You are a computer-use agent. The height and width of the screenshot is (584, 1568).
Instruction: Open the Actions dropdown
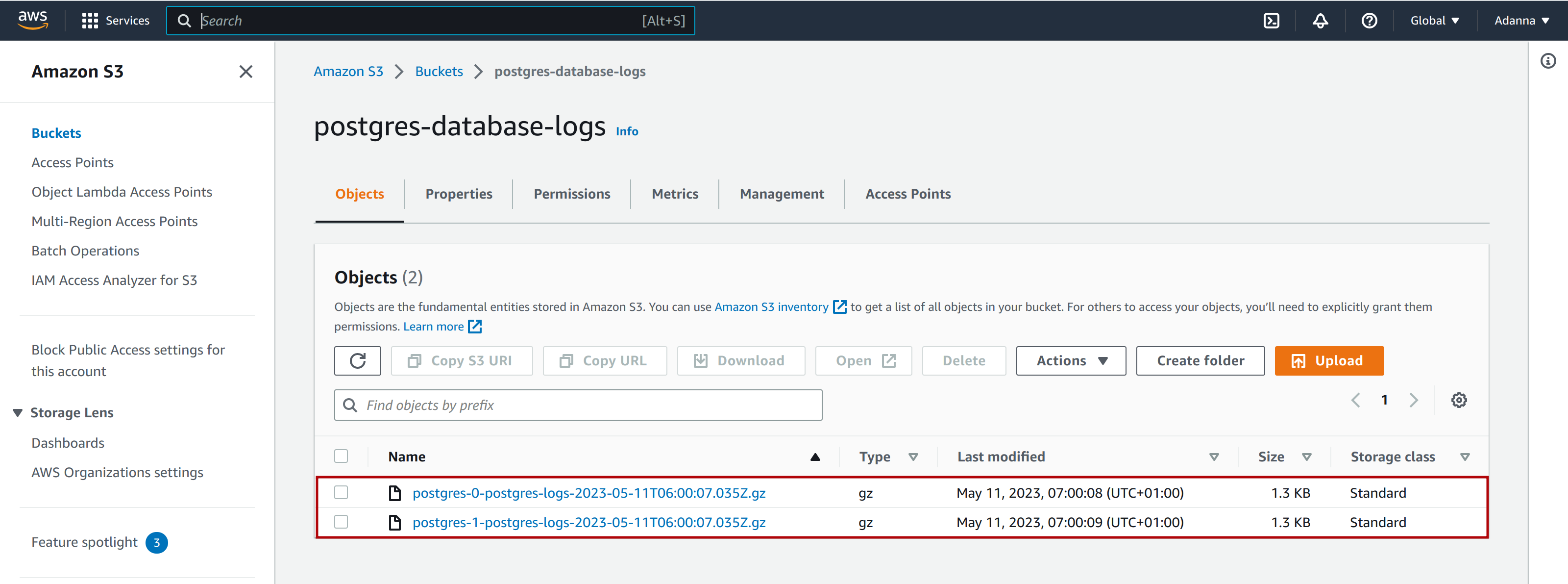coord(1071,360)
